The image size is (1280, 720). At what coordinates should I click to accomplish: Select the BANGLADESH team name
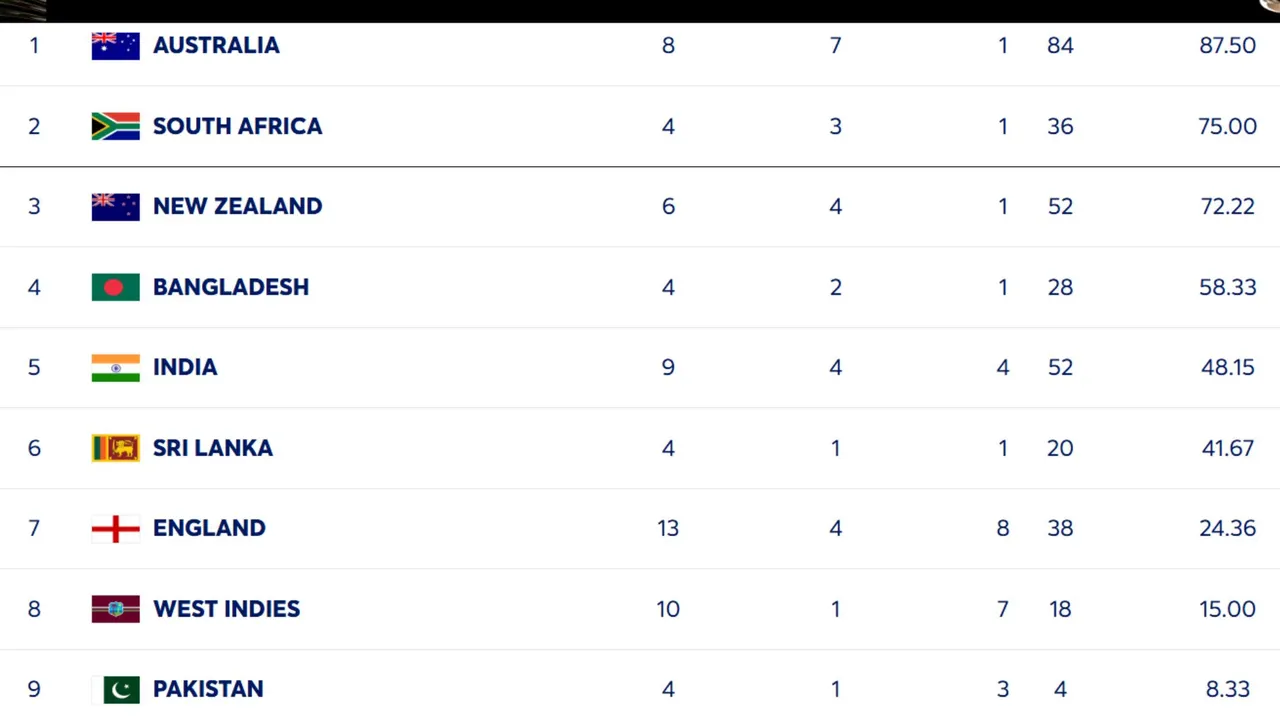(x=231, y=287)
